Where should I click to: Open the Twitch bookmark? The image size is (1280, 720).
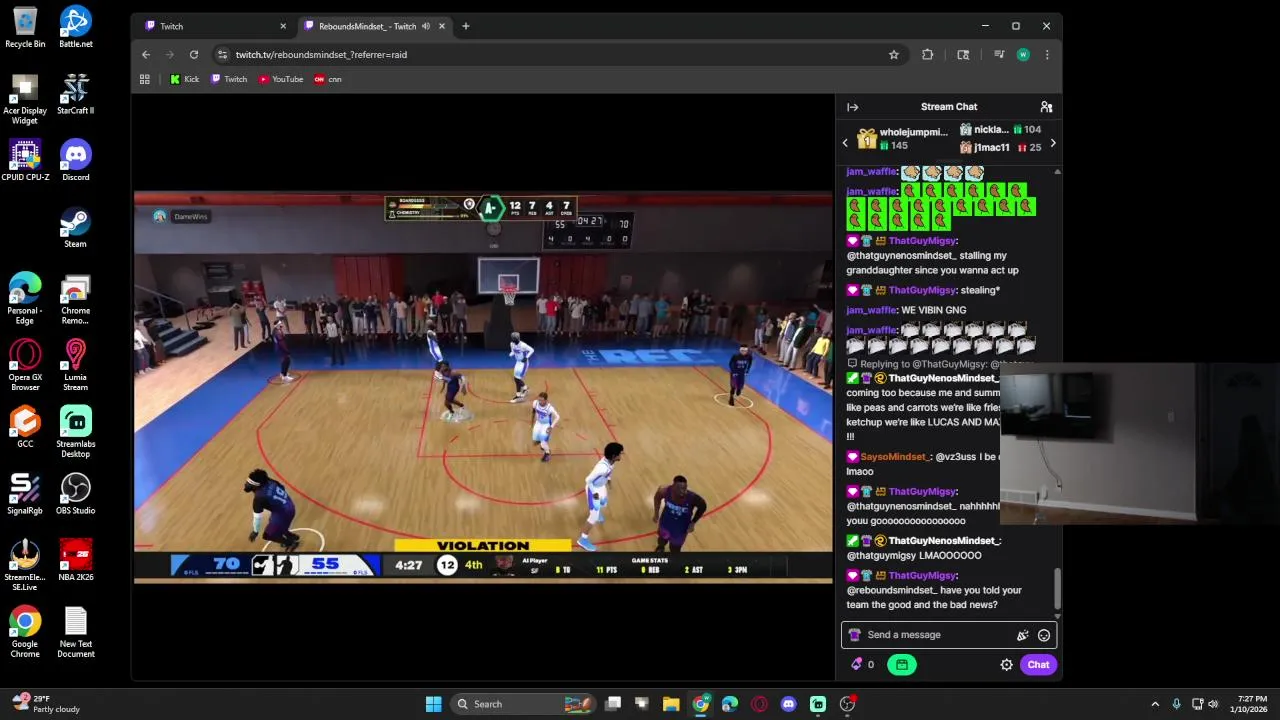[229, 79]
